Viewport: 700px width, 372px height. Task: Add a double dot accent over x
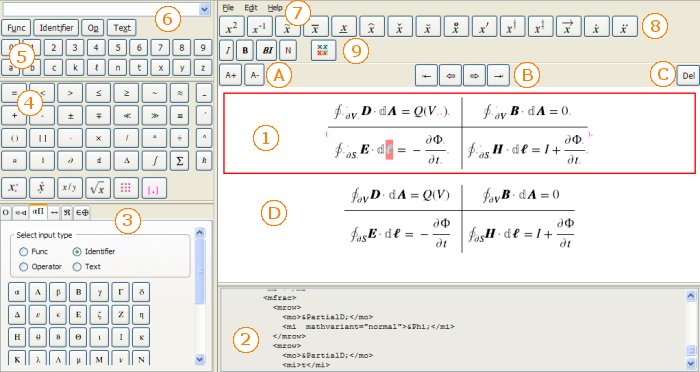pos(624,27)
